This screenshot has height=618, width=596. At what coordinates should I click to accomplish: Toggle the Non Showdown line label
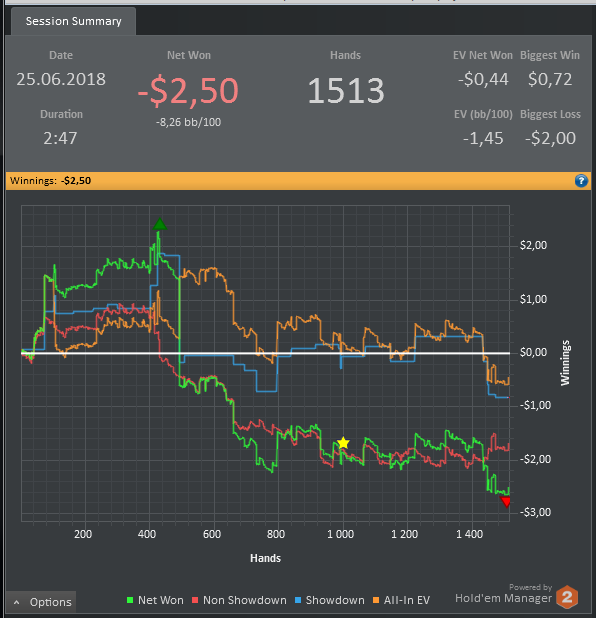(x=245, y=600)
